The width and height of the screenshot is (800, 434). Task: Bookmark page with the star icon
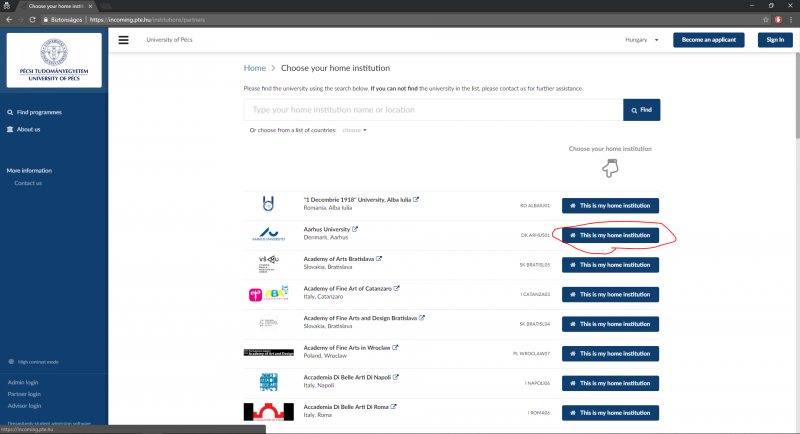765,19
